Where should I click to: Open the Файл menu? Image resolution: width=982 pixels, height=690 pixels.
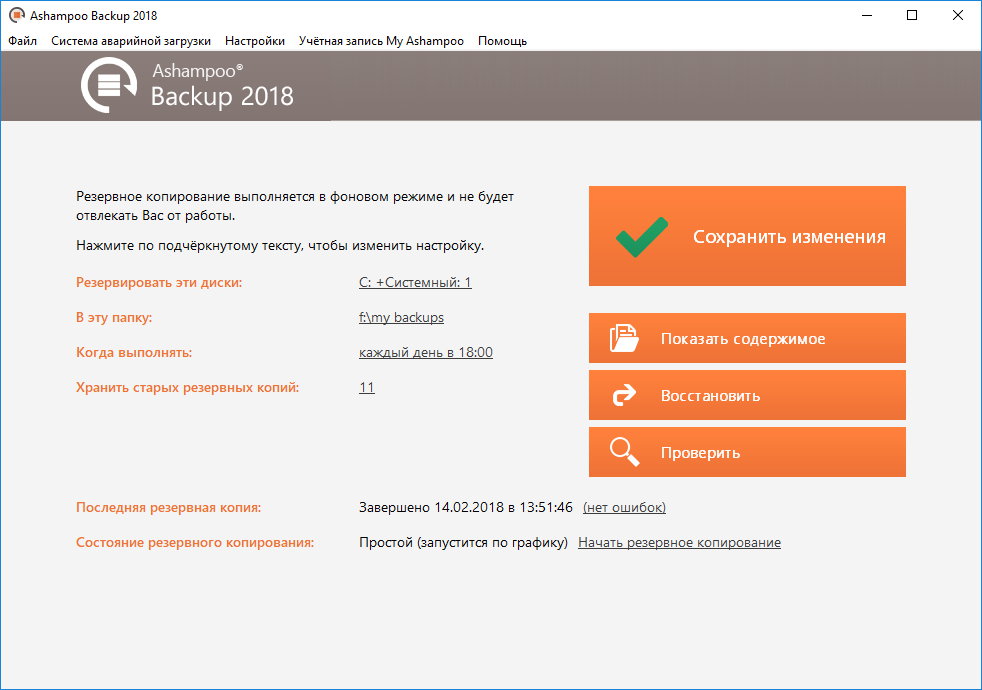click(22, 41)
